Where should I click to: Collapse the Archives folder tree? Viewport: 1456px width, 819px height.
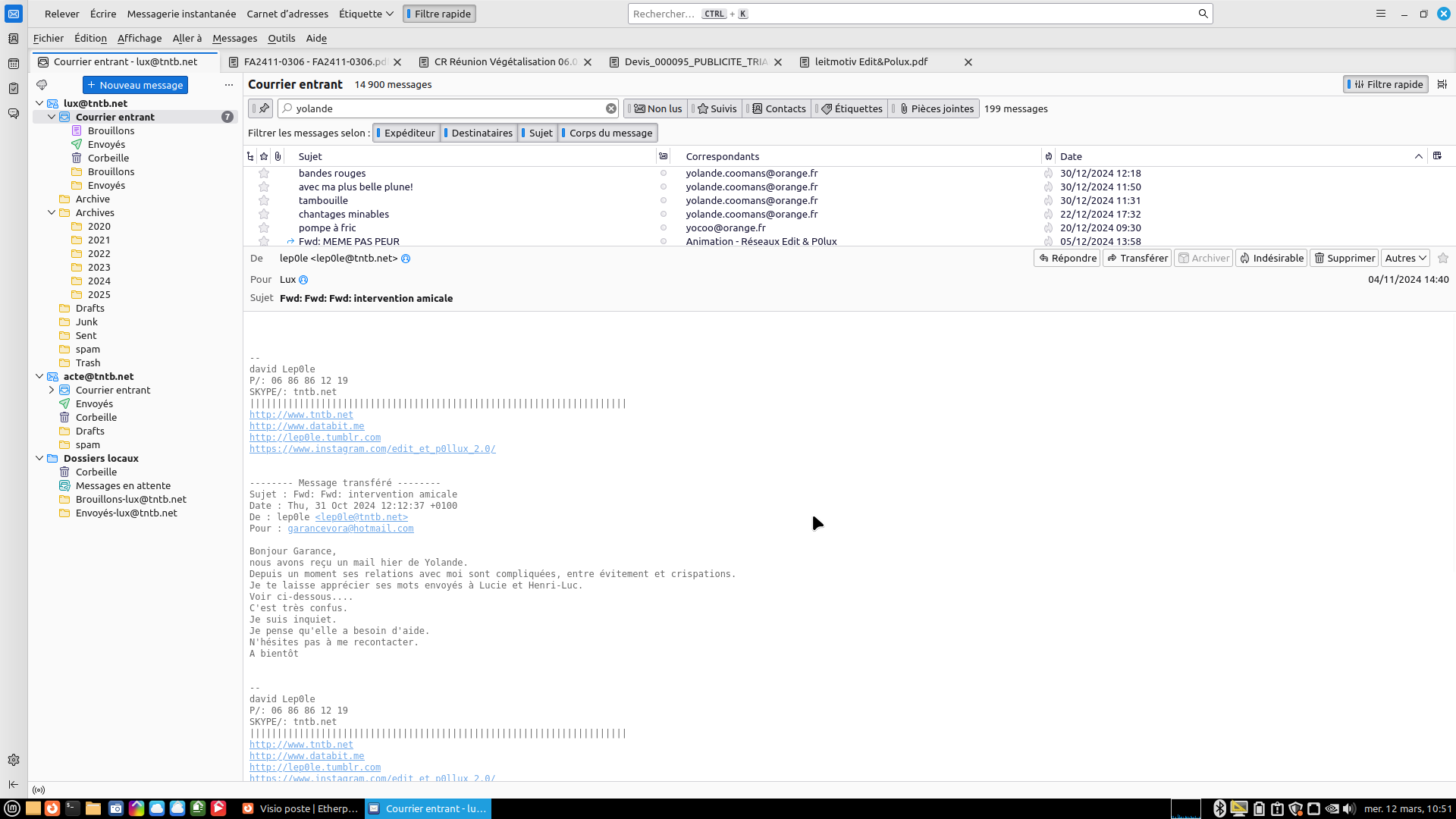coord(52,213)
